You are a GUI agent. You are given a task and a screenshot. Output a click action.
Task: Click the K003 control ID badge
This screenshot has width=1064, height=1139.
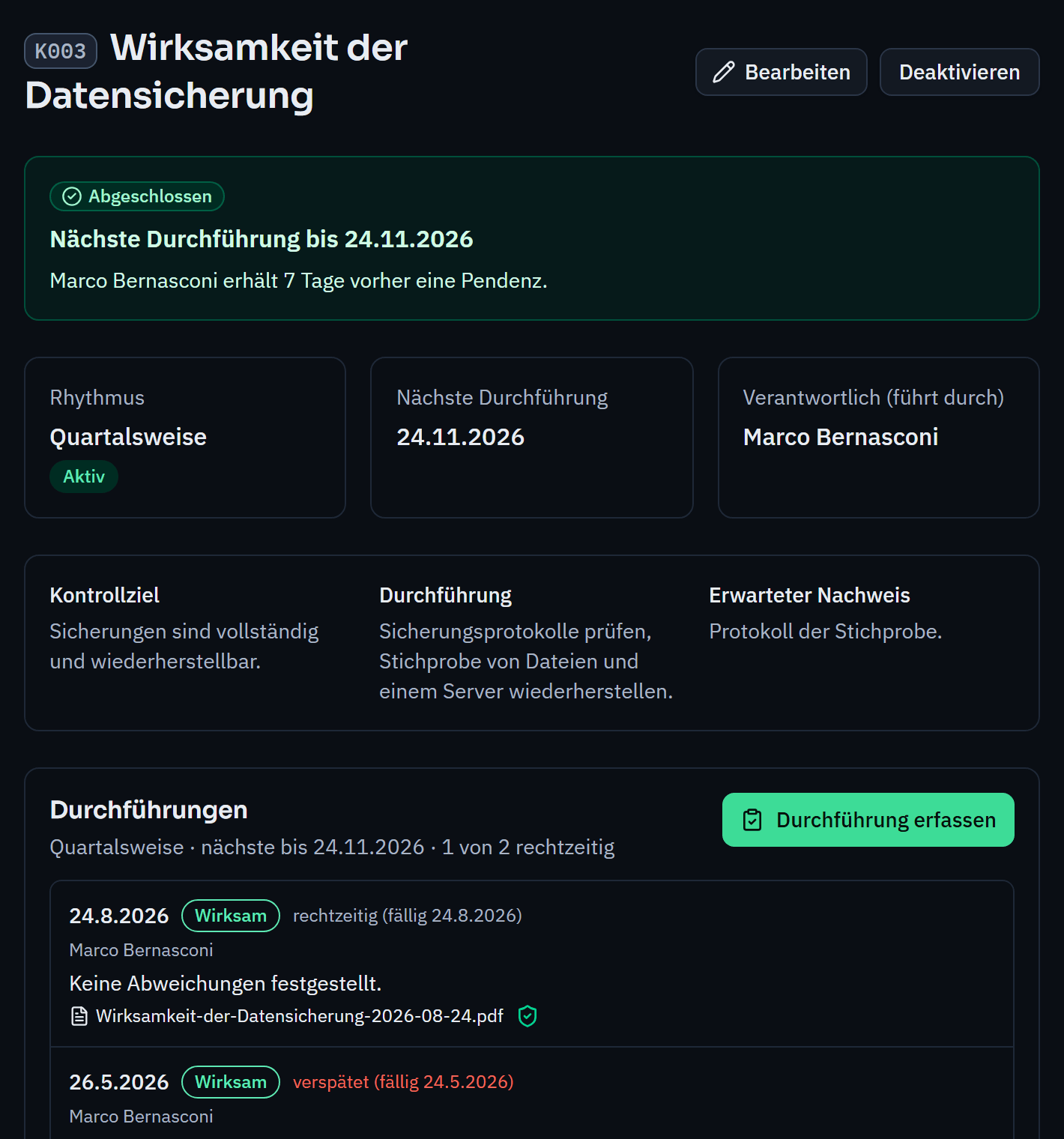(x=61, y=51)
